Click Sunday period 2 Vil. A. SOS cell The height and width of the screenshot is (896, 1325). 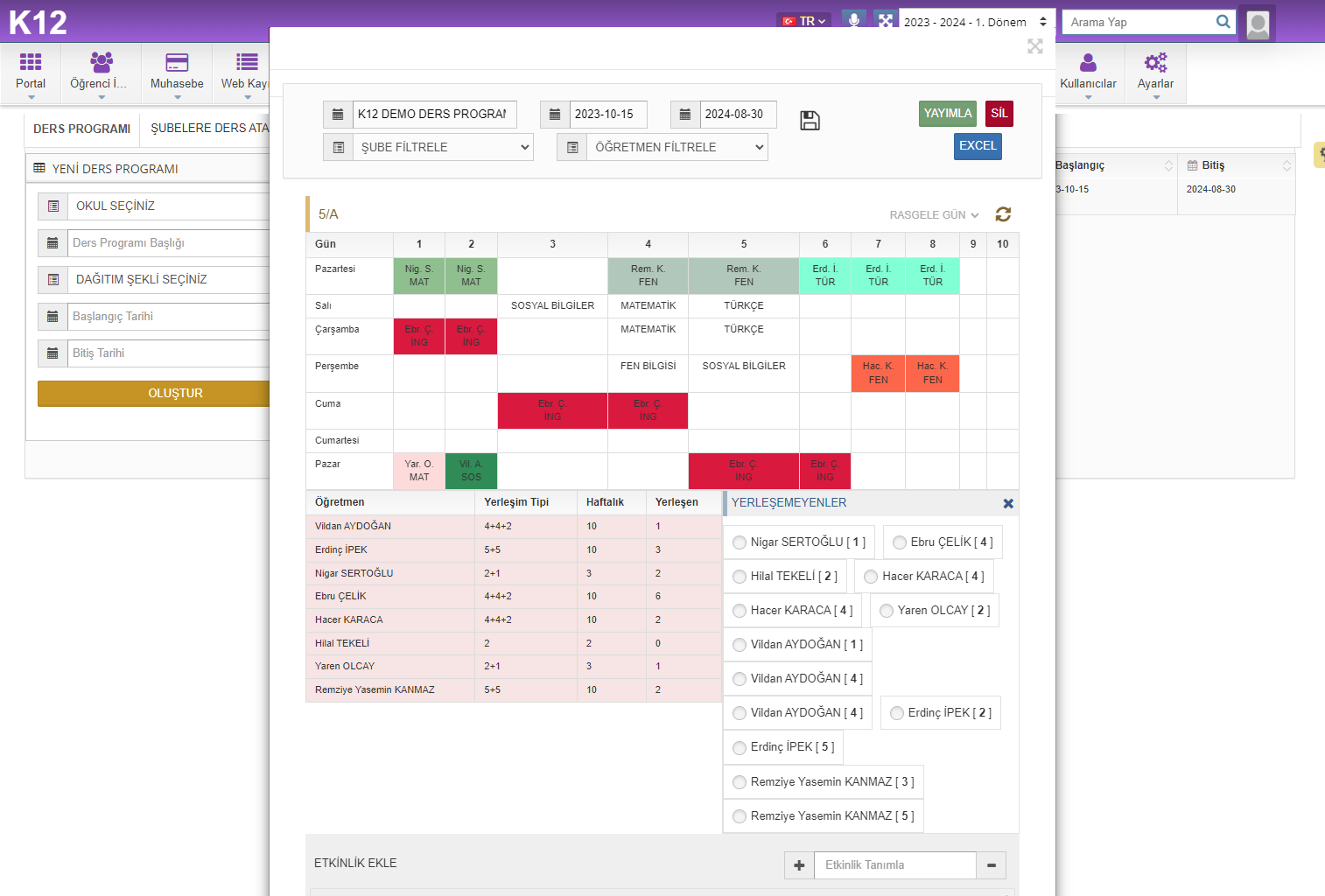(x=471, y=471)
